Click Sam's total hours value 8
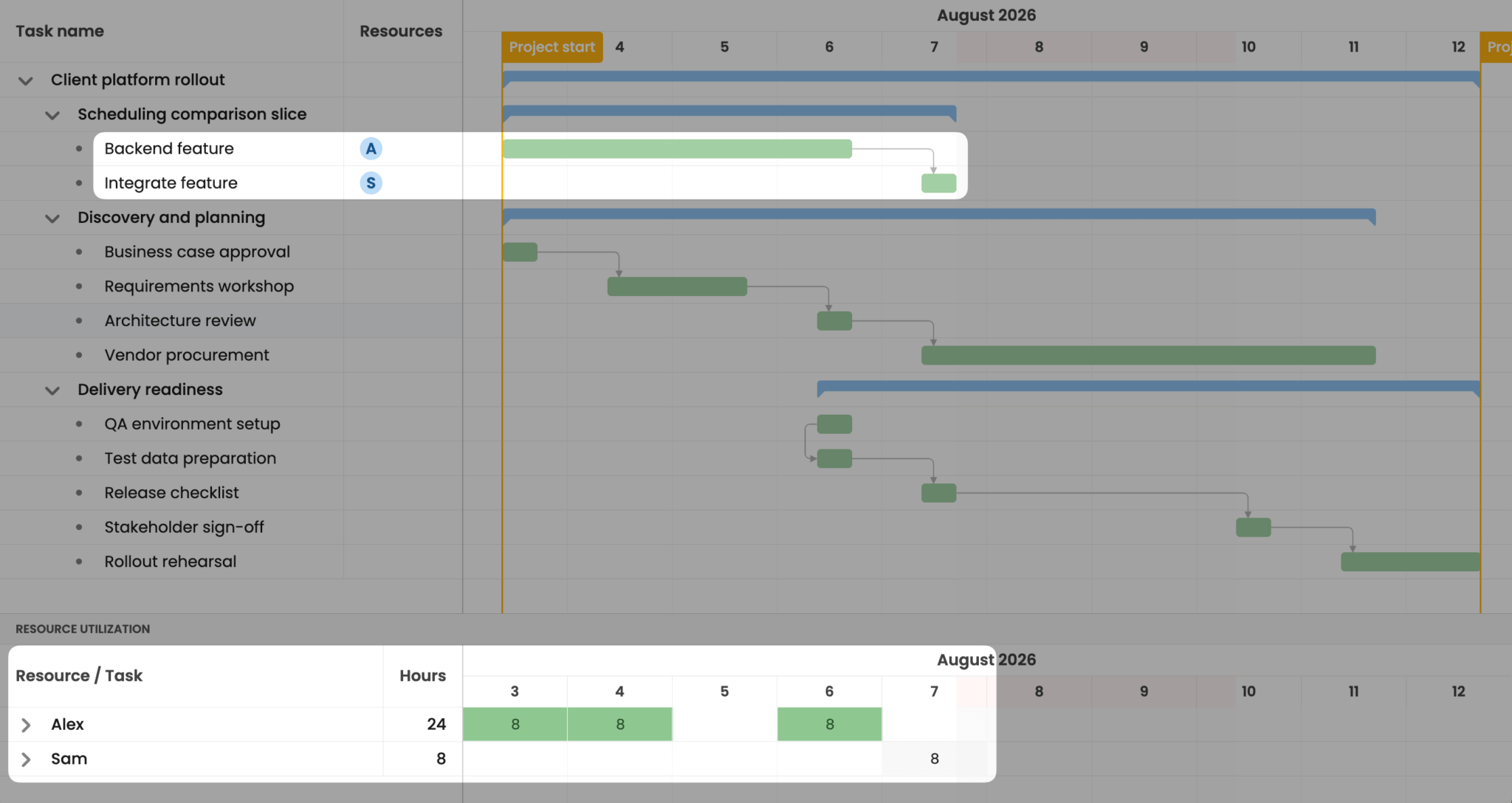The height and width of the screenshot is (803, 1512). (x=441, y=759)
